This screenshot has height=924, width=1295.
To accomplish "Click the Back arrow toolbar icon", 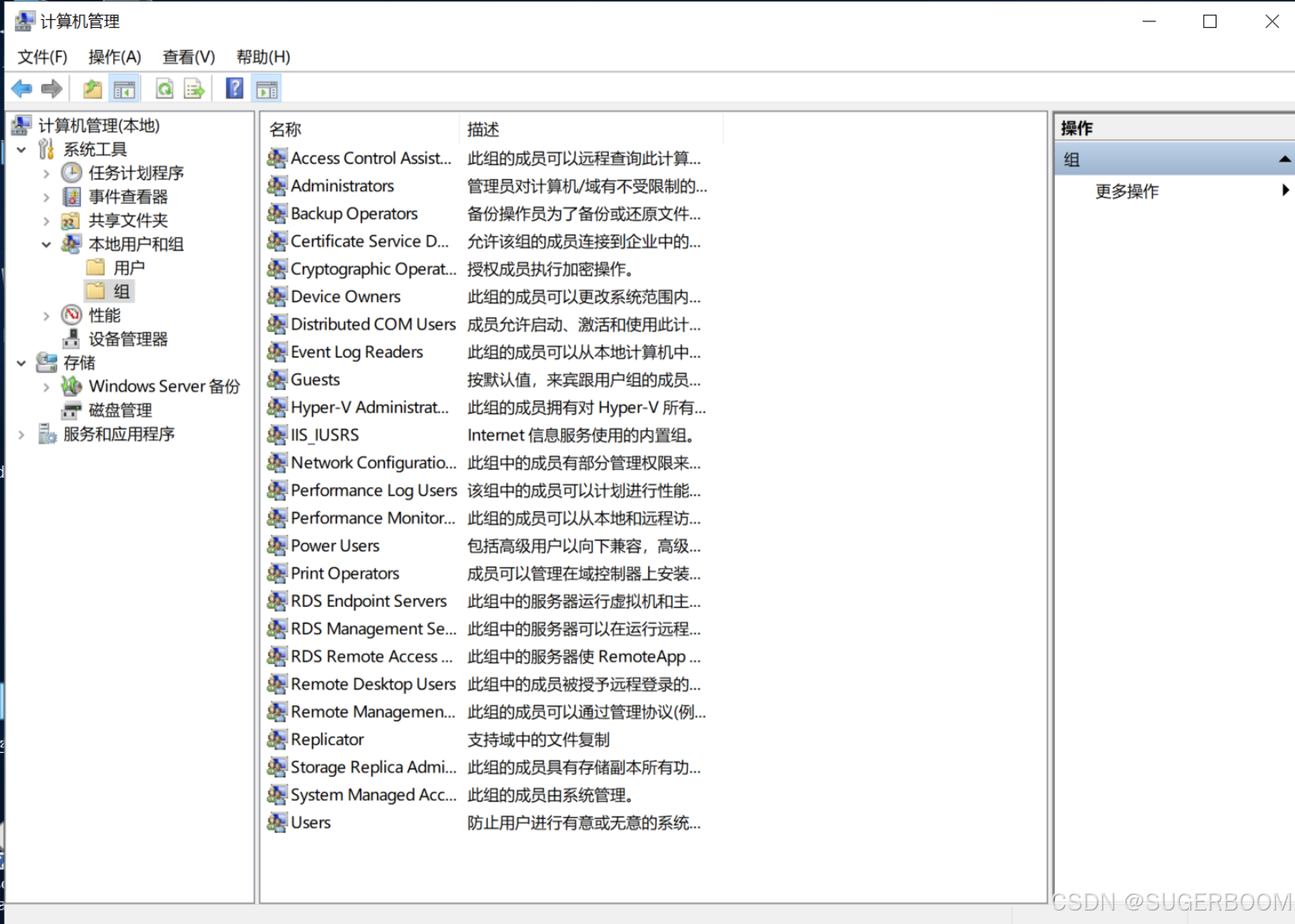I will [22, 89].
